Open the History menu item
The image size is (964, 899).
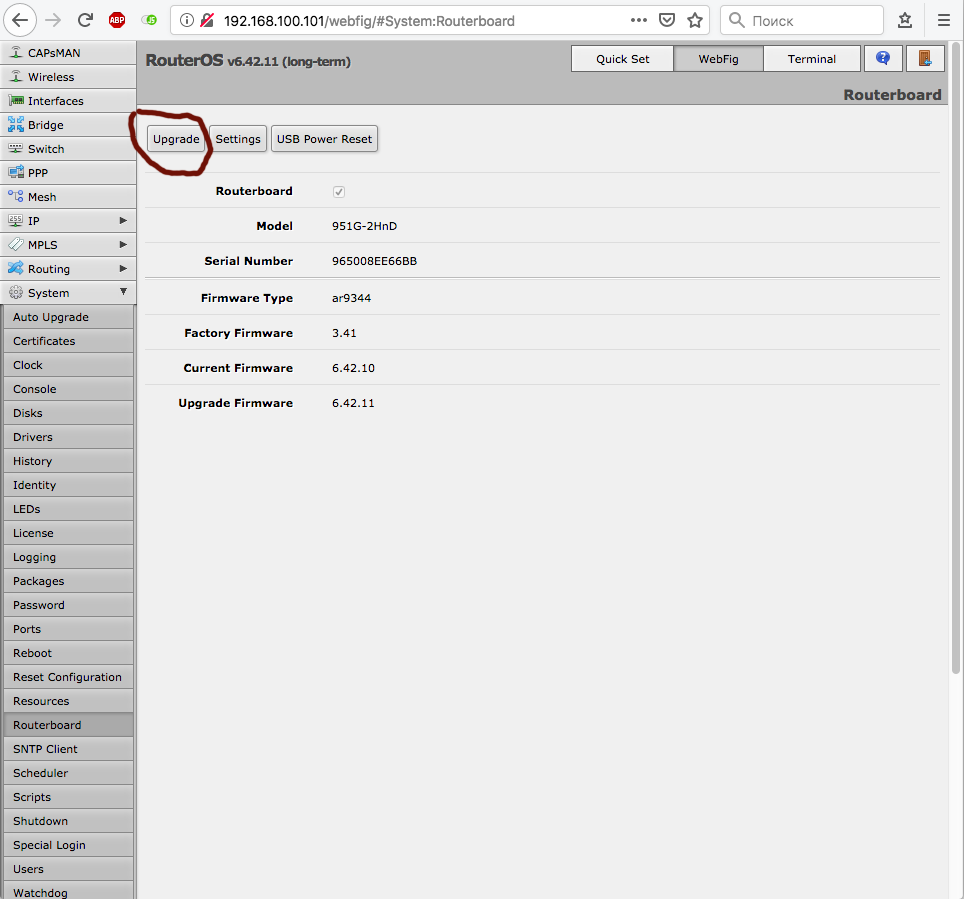[x=68, y=461]
